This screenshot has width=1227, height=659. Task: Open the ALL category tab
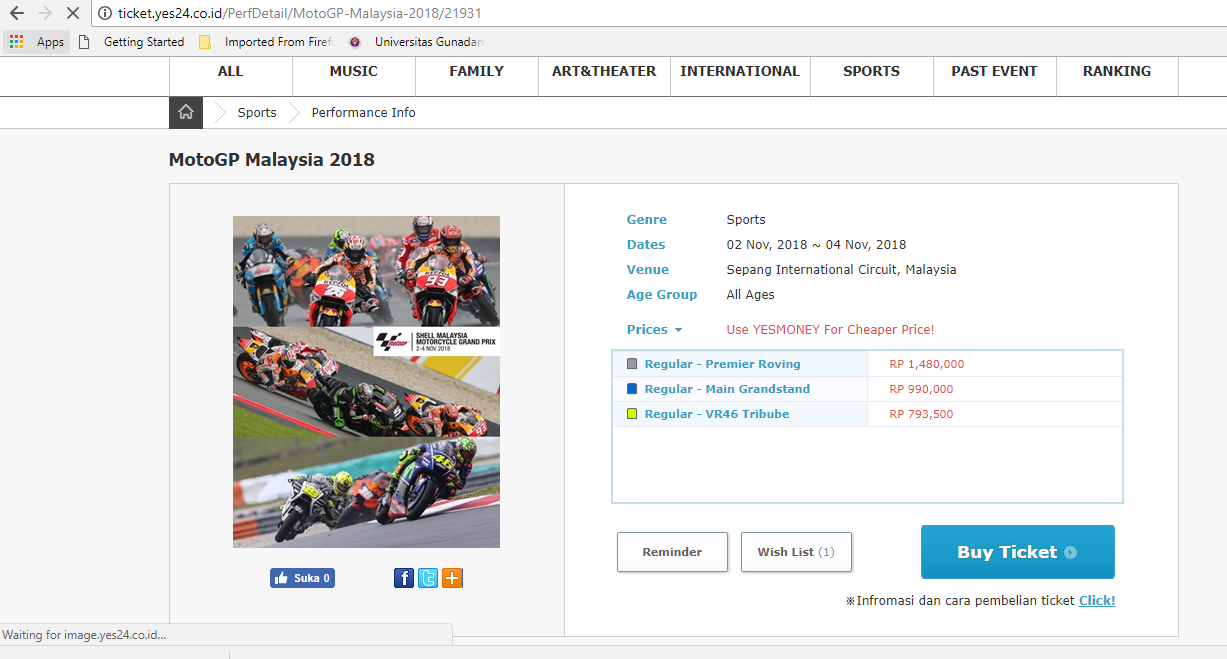tap(231, 72)
